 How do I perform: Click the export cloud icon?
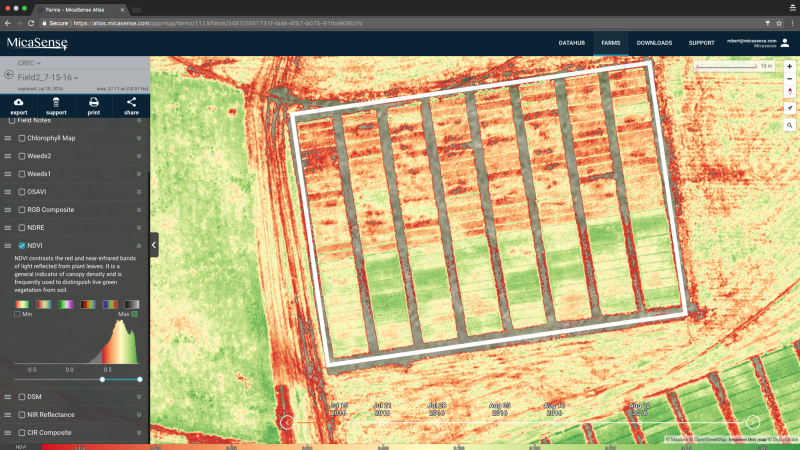(19, 102)
